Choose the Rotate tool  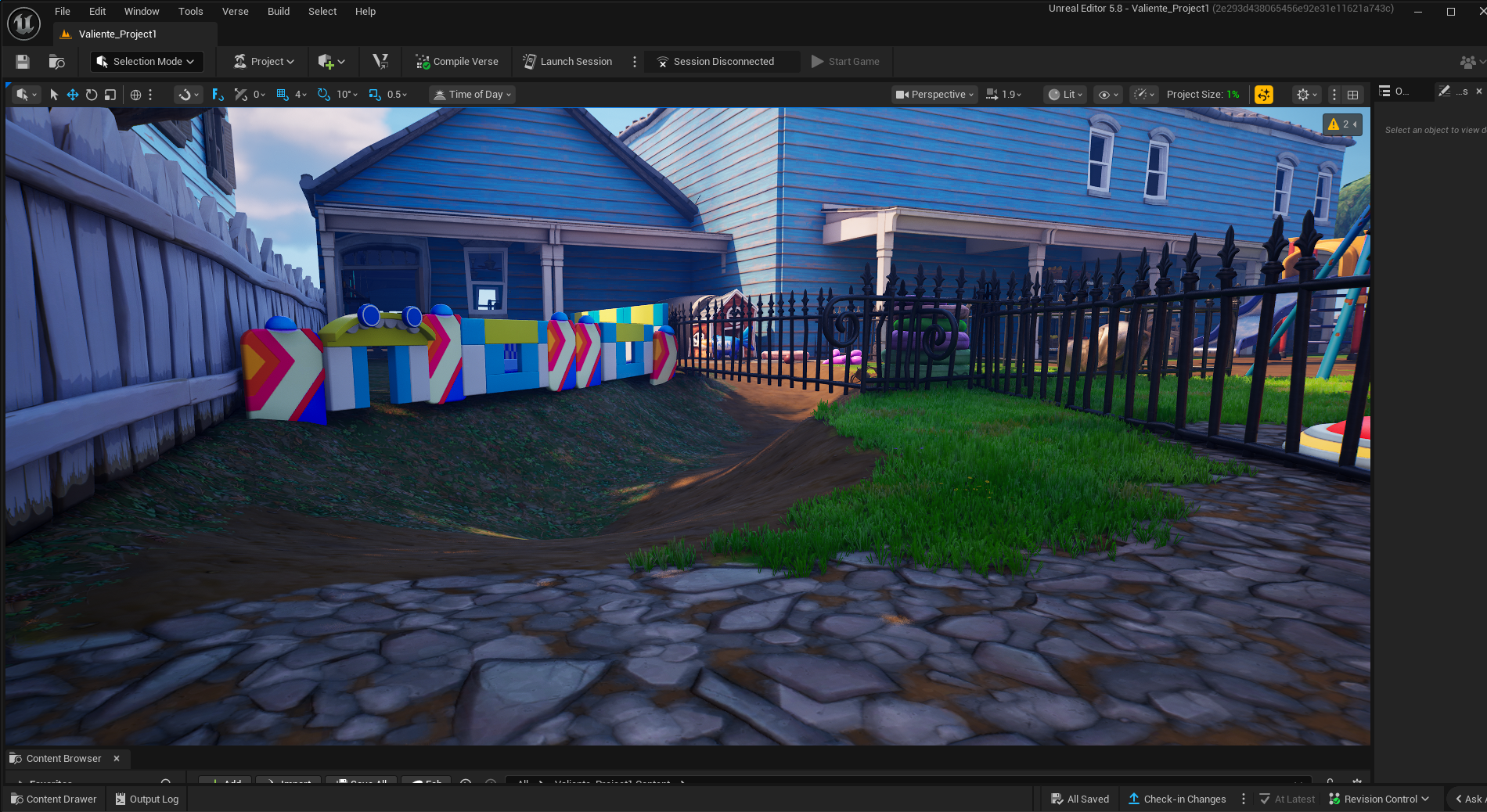pos(92,95)
